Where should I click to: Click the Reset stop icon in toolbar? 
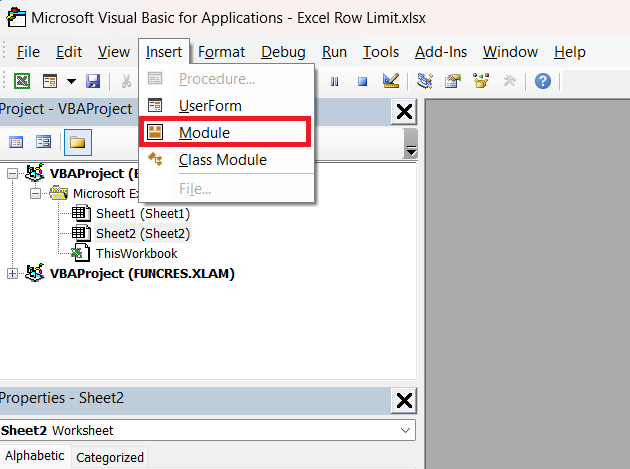point(362,82)
